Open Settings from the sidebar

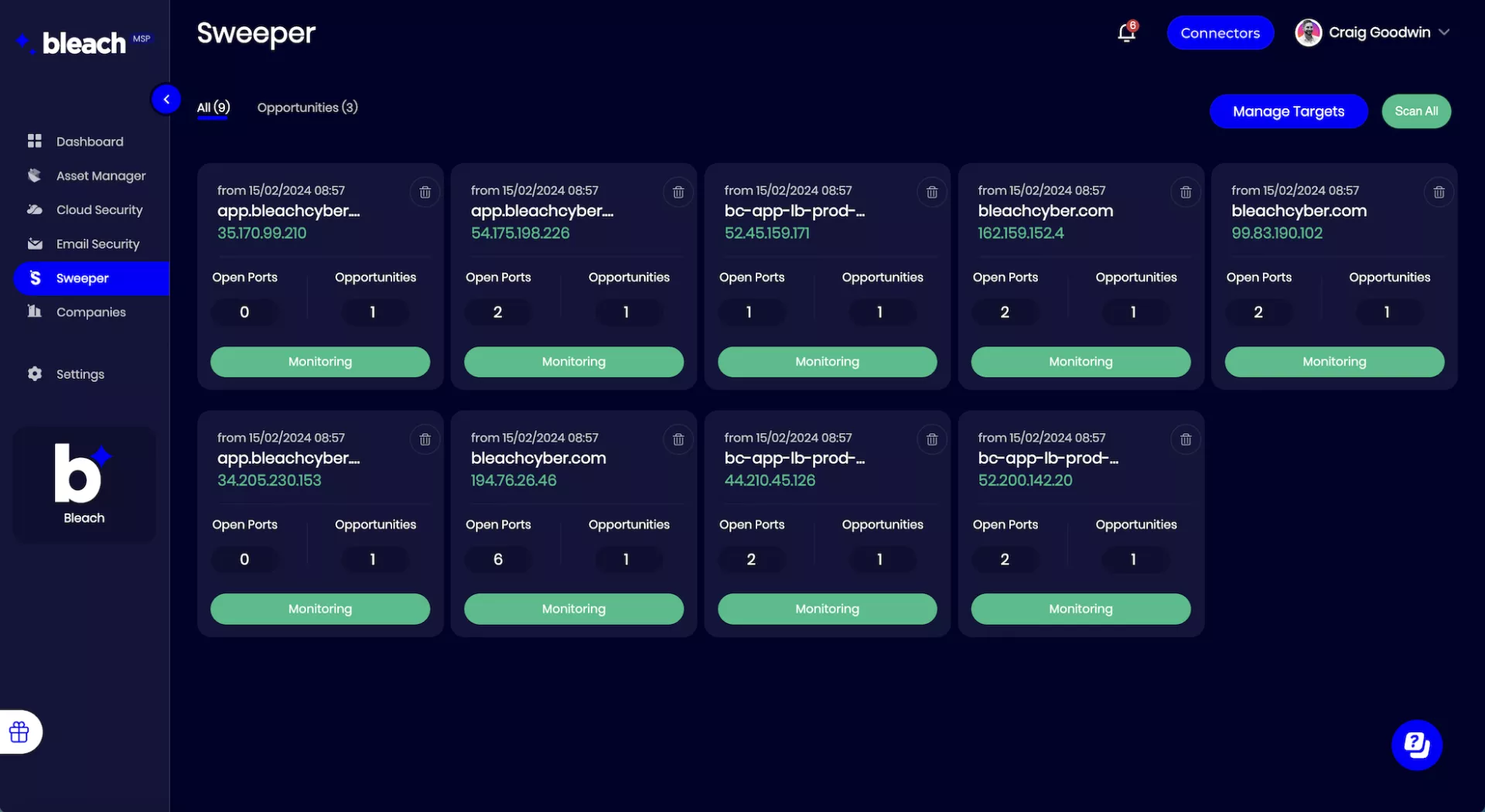(x=80, y=374)
